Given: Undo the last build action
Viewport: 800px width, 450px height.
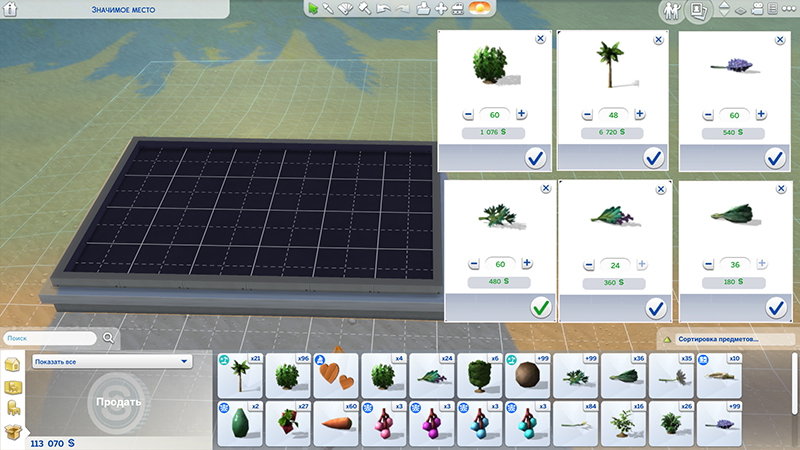Looking at the screenshot, I should click(x=383, y=8).
